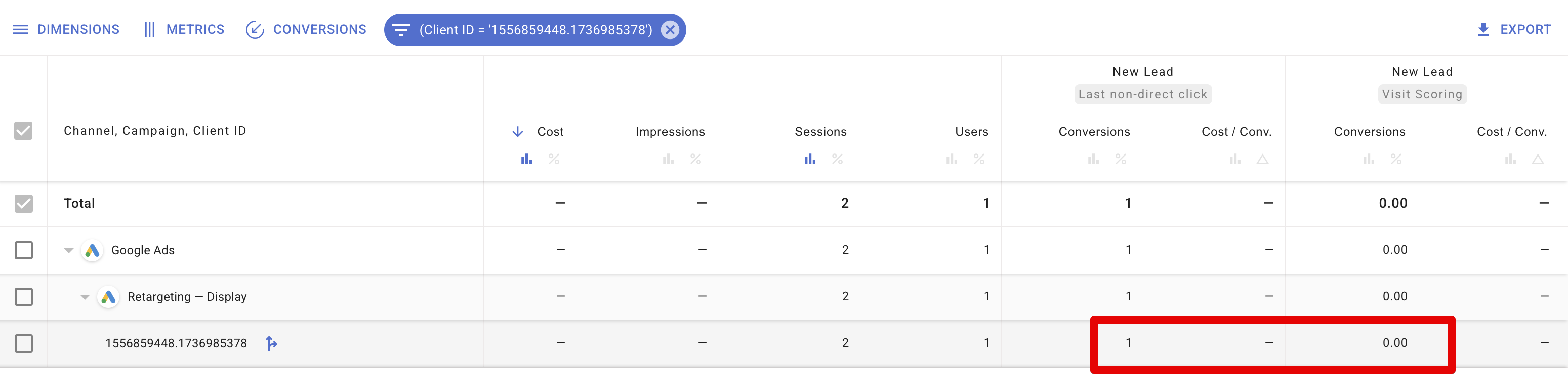Check the Google Ads row checkbox
The height and width of the screenshot is (388, 1568).
[x=24, y=250]
